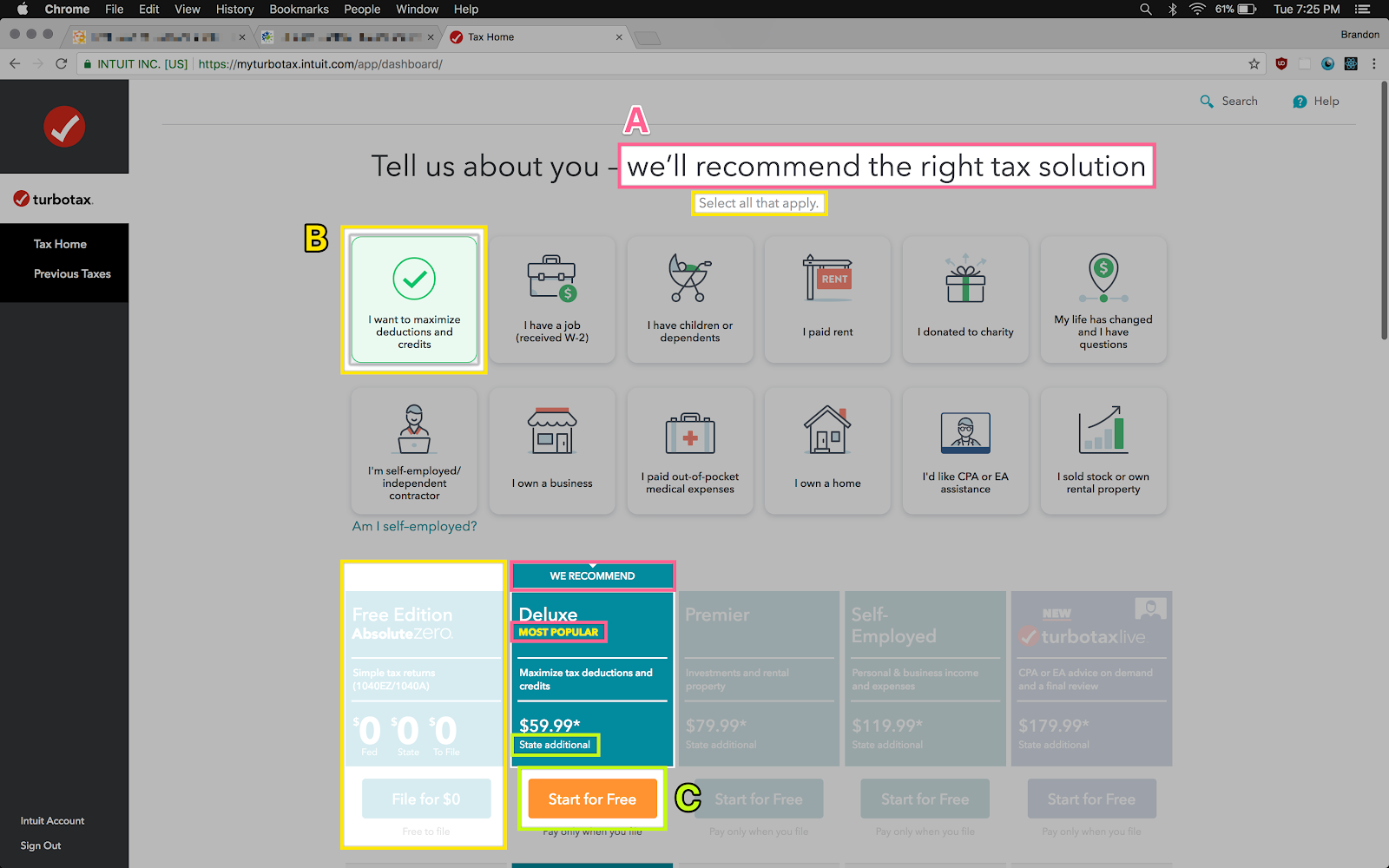Open Chrome's three-dot menu
Image resolution: width=1389 pixels, height=868 pixels.
coord(1374,63)
